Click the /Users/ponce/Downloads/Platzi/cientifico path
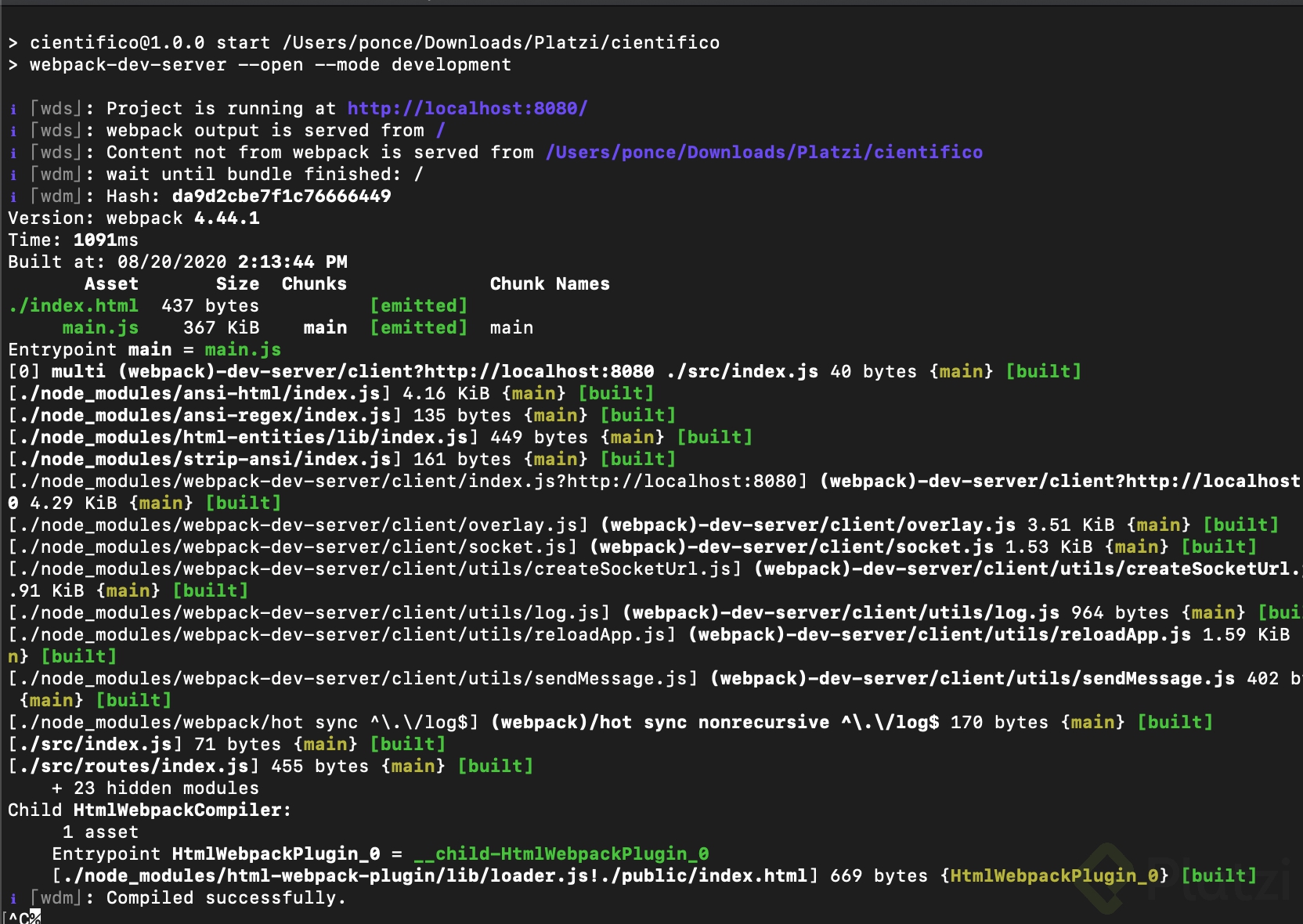This screenshot has height=924, width=1303. pos(765,153)
